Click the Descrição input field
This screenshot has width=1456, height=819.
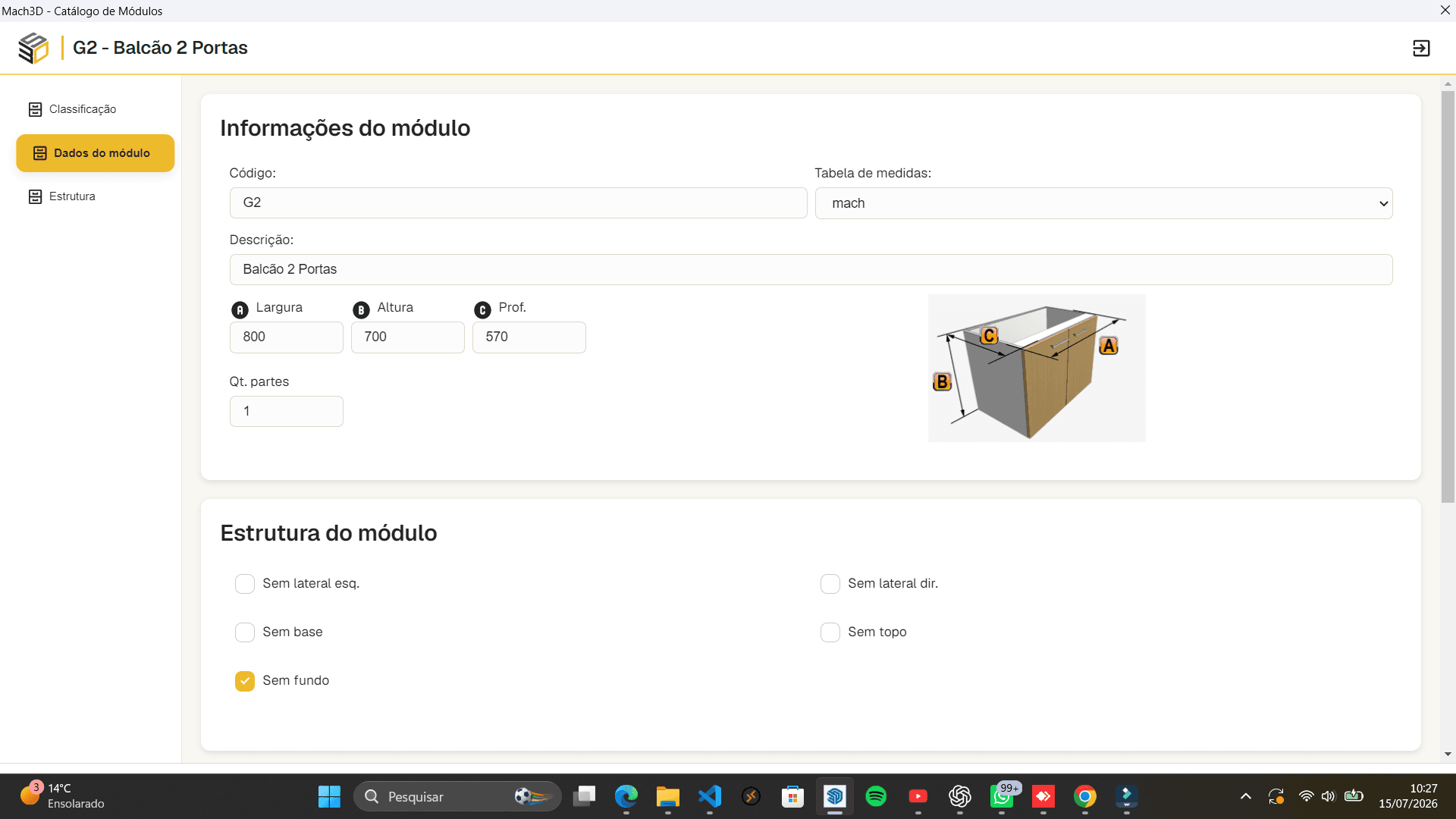click(x=811, y=270)
